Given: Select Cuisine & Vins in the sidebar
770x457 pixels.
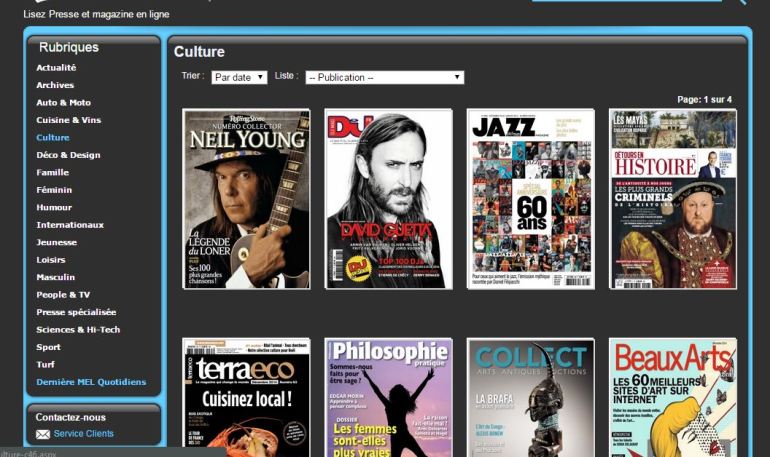Looking at the screenshot, I should [68, 120].
